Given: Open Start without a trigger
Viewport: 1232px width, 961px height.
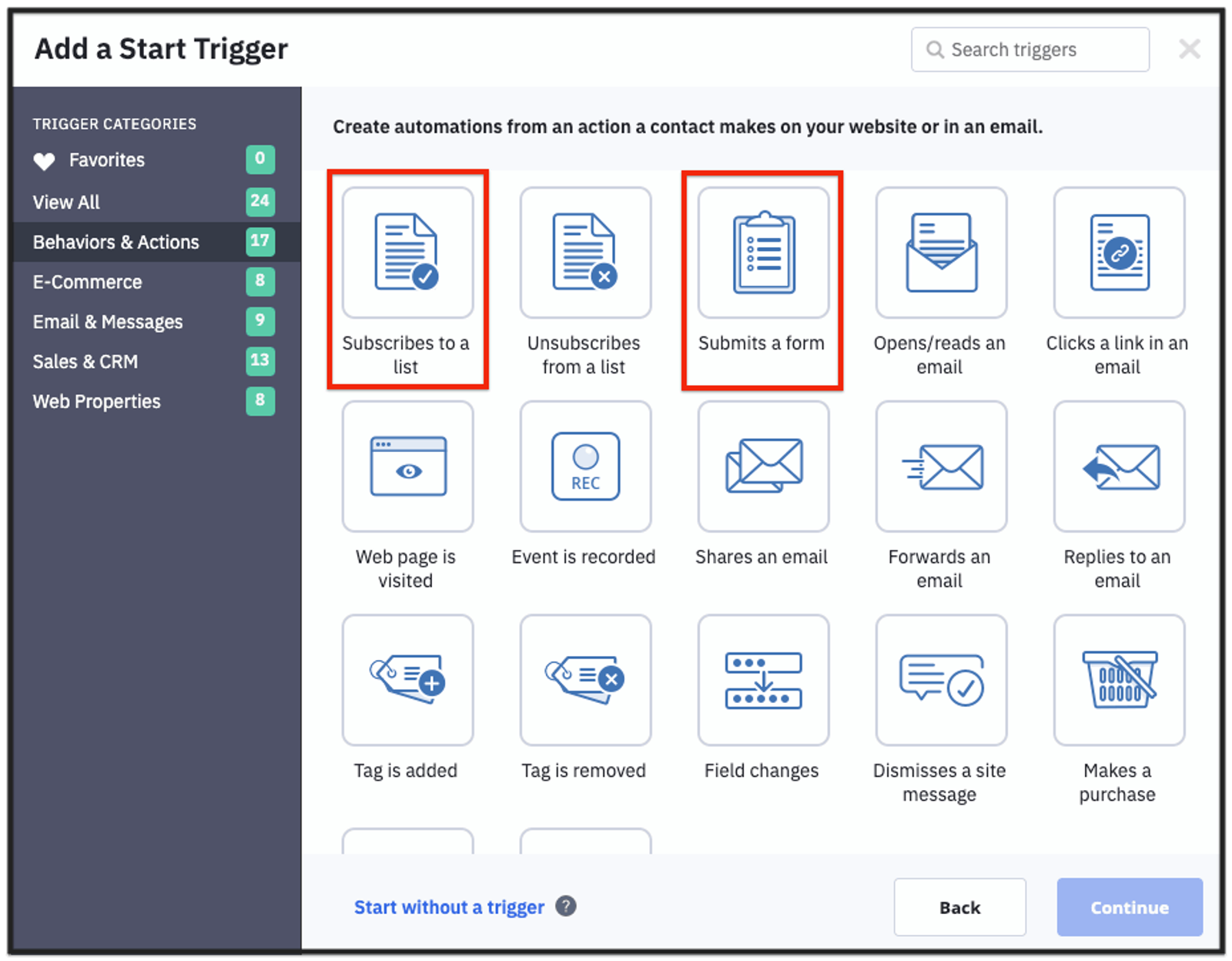Looking at the screenshot, I should coord(449,907).
